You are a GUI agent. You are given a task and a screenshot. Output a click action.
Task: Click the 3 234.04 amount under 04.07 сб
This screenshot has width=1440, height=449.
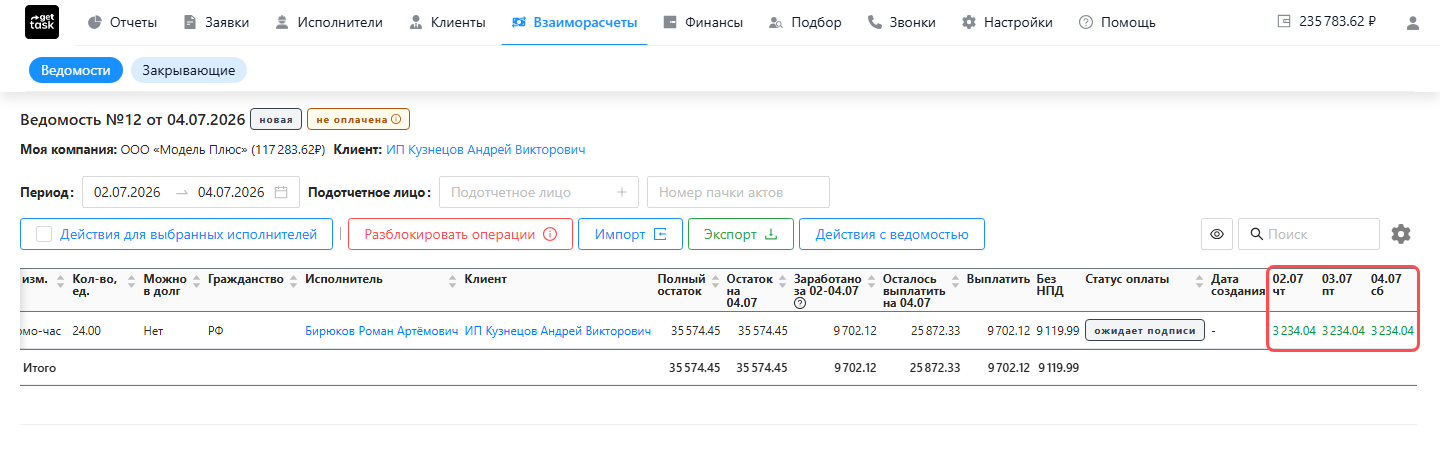pyautogui.click(x=1392, y=331)
